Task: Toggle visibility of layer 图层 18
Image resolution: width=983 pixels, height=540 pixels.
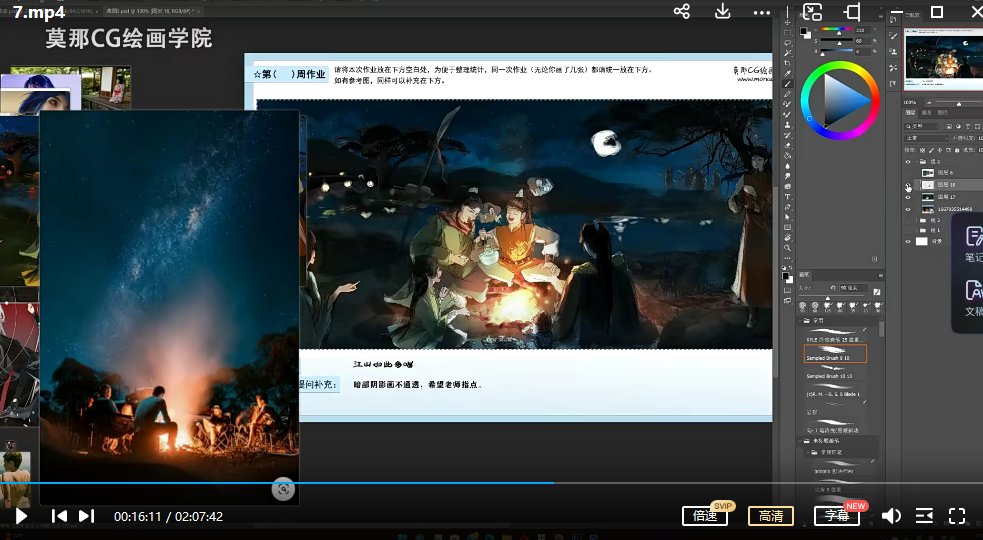Action: pos(909,185)
